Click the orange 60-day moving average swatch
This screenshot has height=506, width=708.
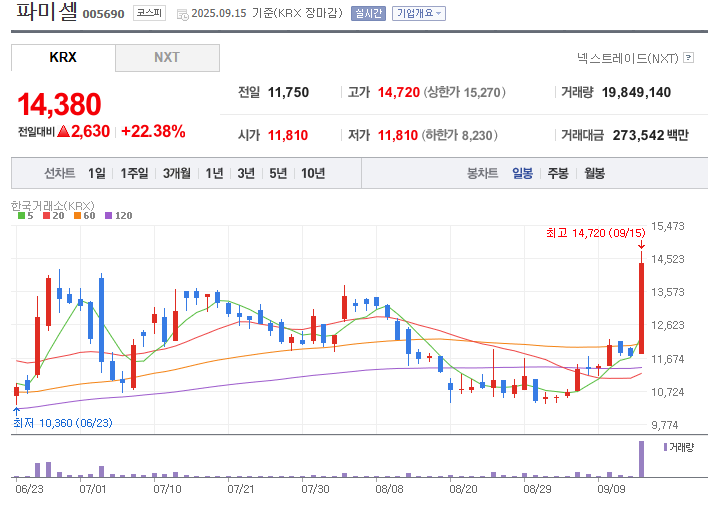pos(78,216)
